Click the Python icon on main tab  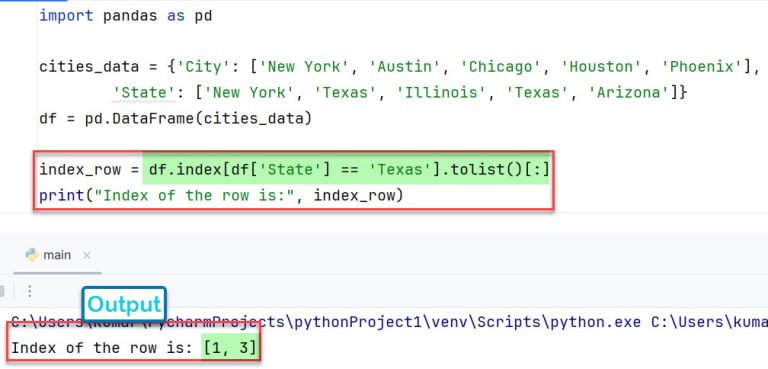coord(32,255)
